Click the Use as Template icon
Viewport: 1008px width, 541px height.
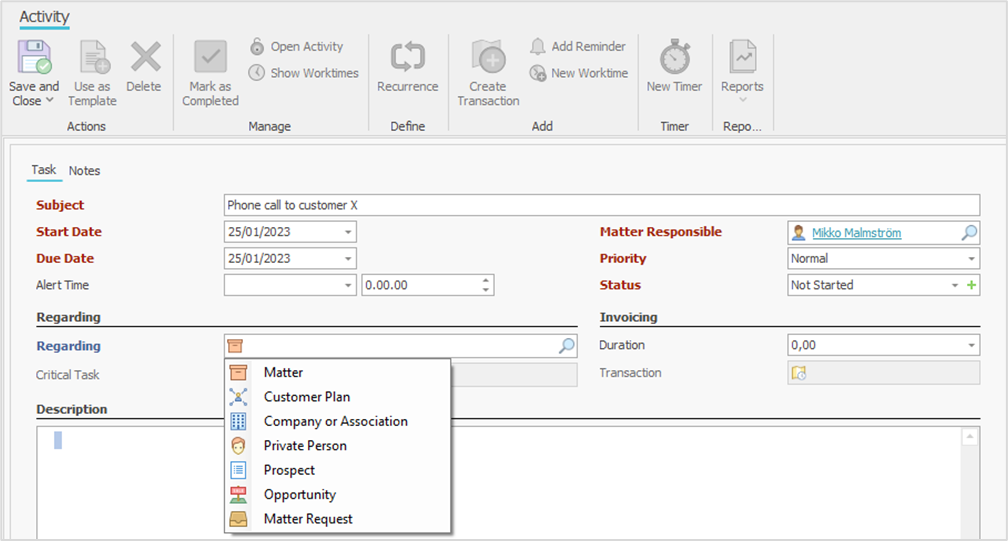click(92, 58)
